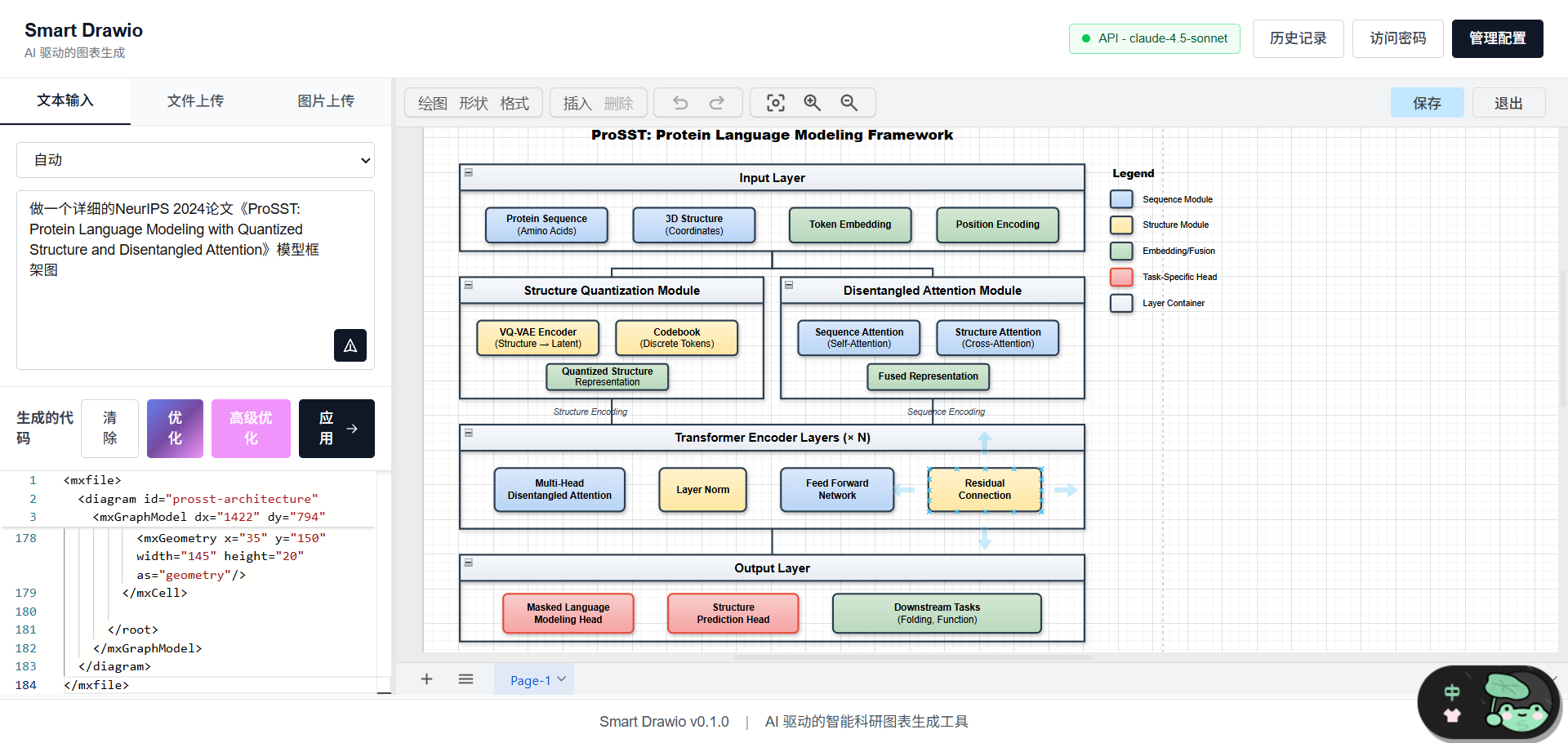Click the warning triangle send icon
1568x743 pixels.
click(x=350, y=345)
